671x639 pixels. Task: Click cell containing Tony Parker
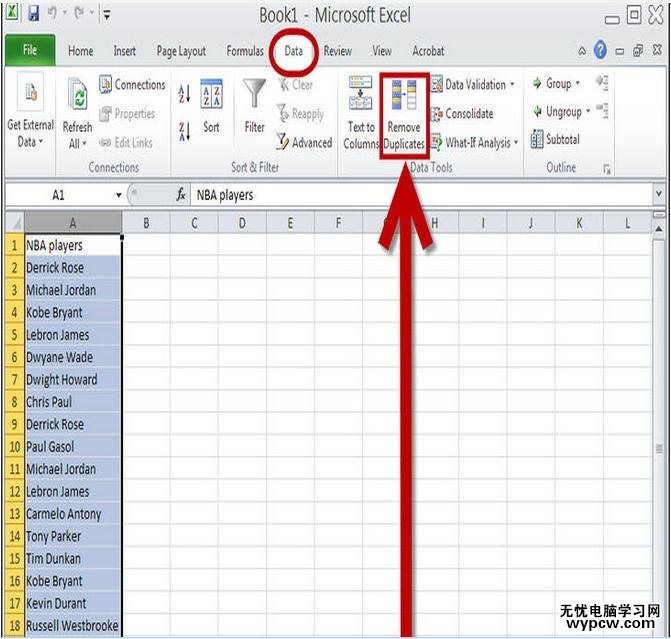click(x=73, y=536)
